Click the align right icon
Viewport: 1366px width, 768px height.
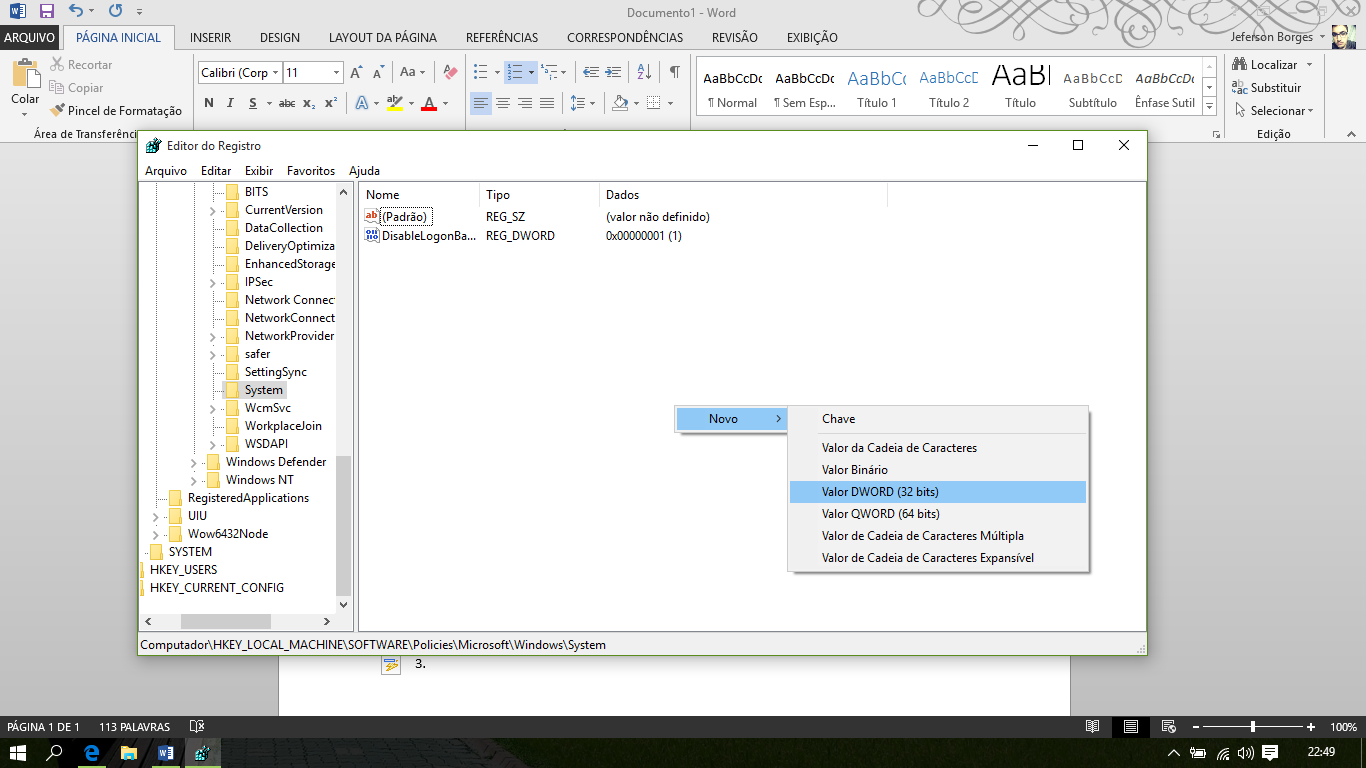(x=525, y=103)
